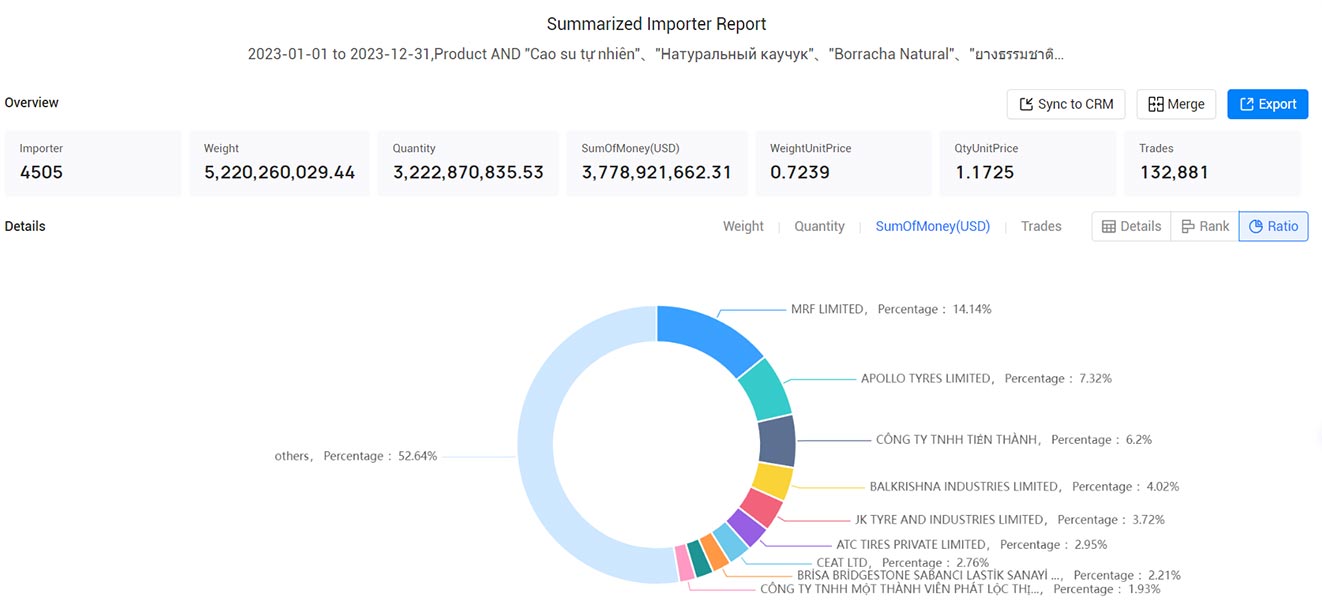The image size is (1322, 602).
Task: Click the Overview section heading
Action: point(32,103)
